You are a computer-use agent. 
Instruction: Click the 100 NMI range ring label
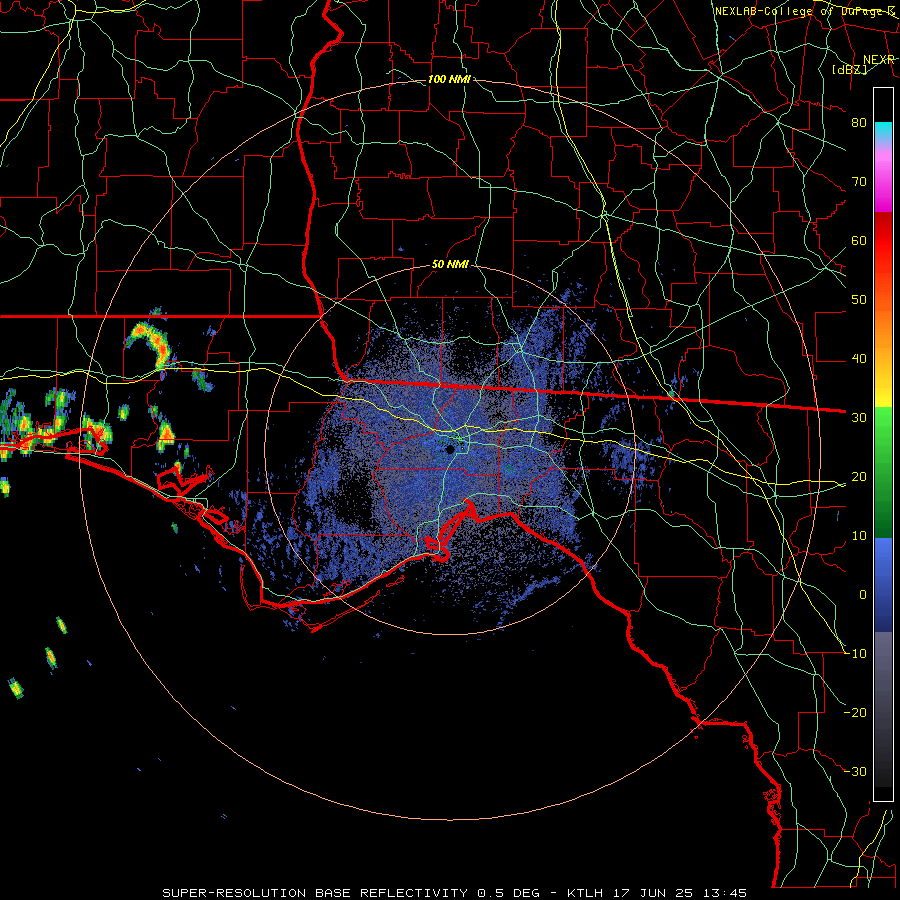449,79
